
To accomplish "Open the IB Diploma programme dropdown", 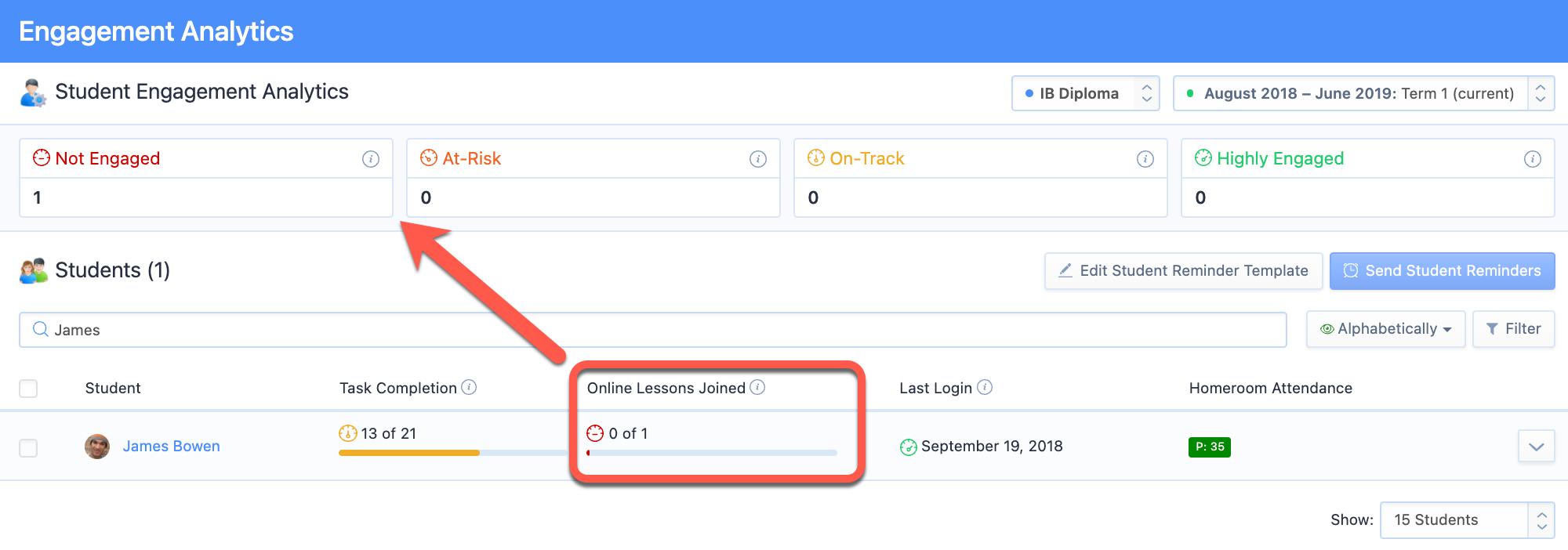I will point(1086,93).
